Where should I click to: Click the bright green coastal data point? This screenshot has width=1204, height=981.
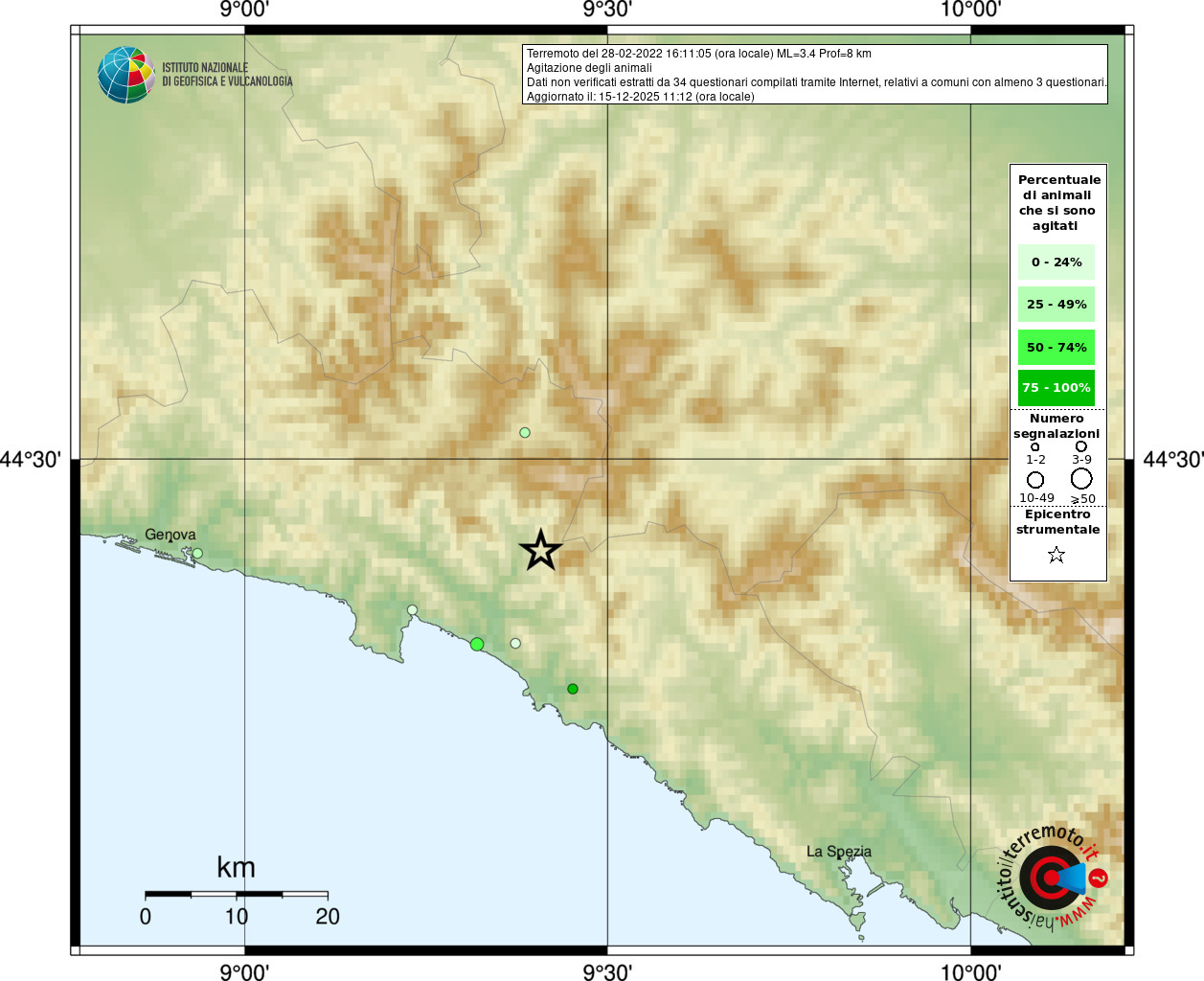pos(477,644)
